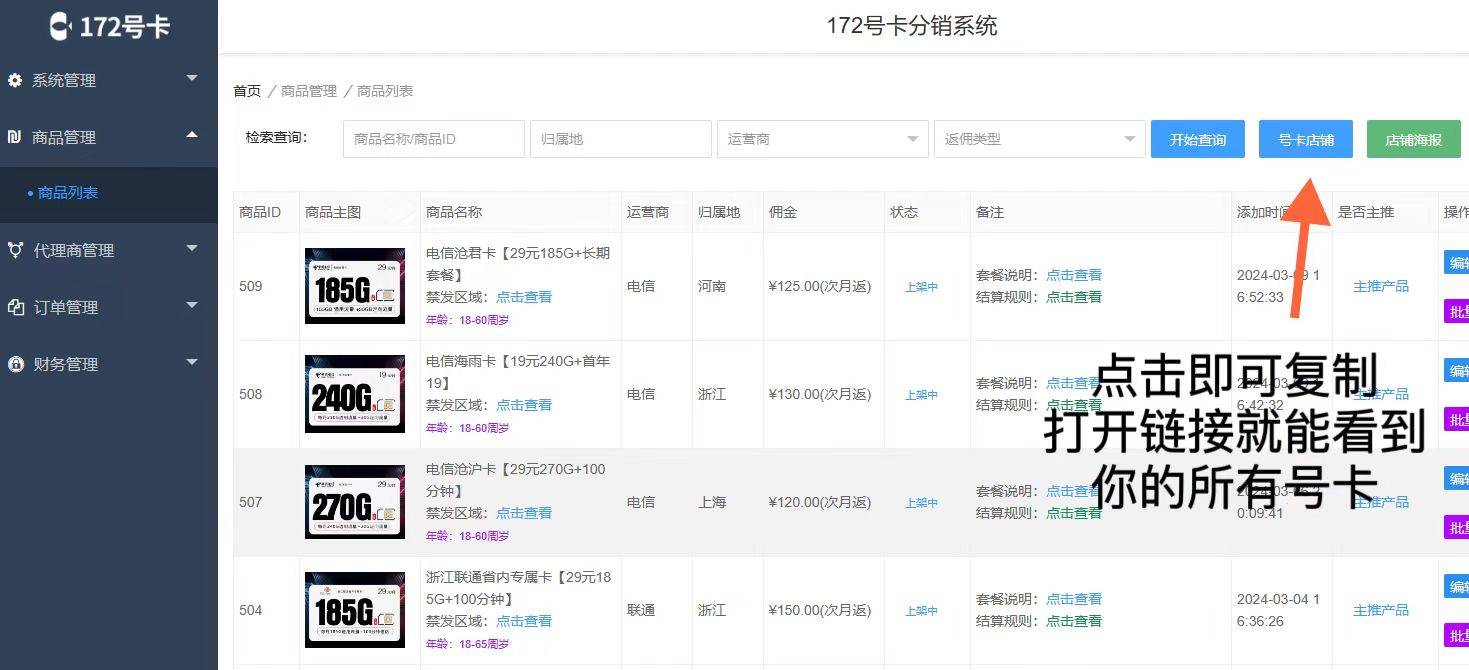Screen dimensions: 1469x670
Task: Click the 代理商管理 sidebar icon
Action: pos(15,250)
